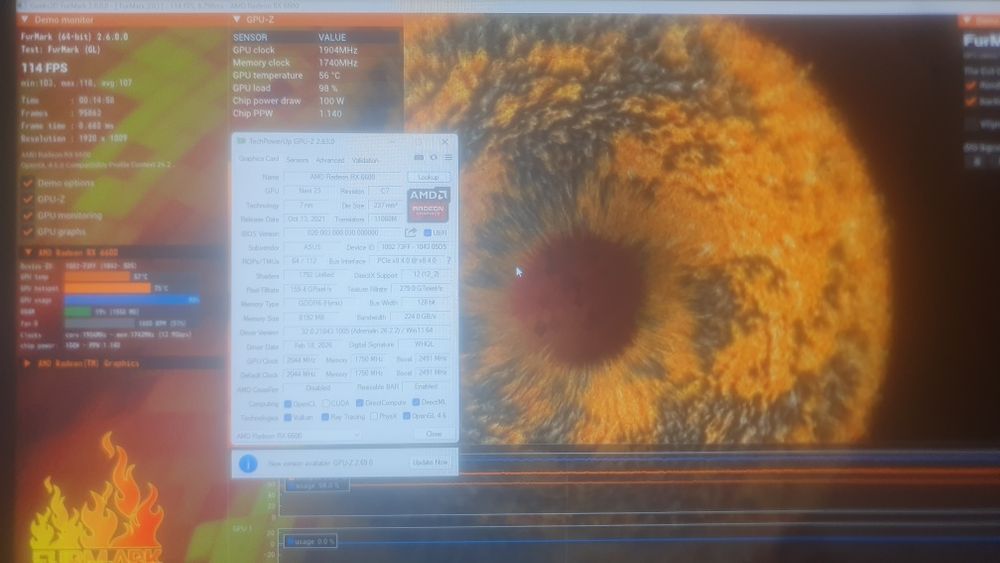The image size is (1000, 563).
Task: Click the gray fan speed bar
Action: (99, 323)
